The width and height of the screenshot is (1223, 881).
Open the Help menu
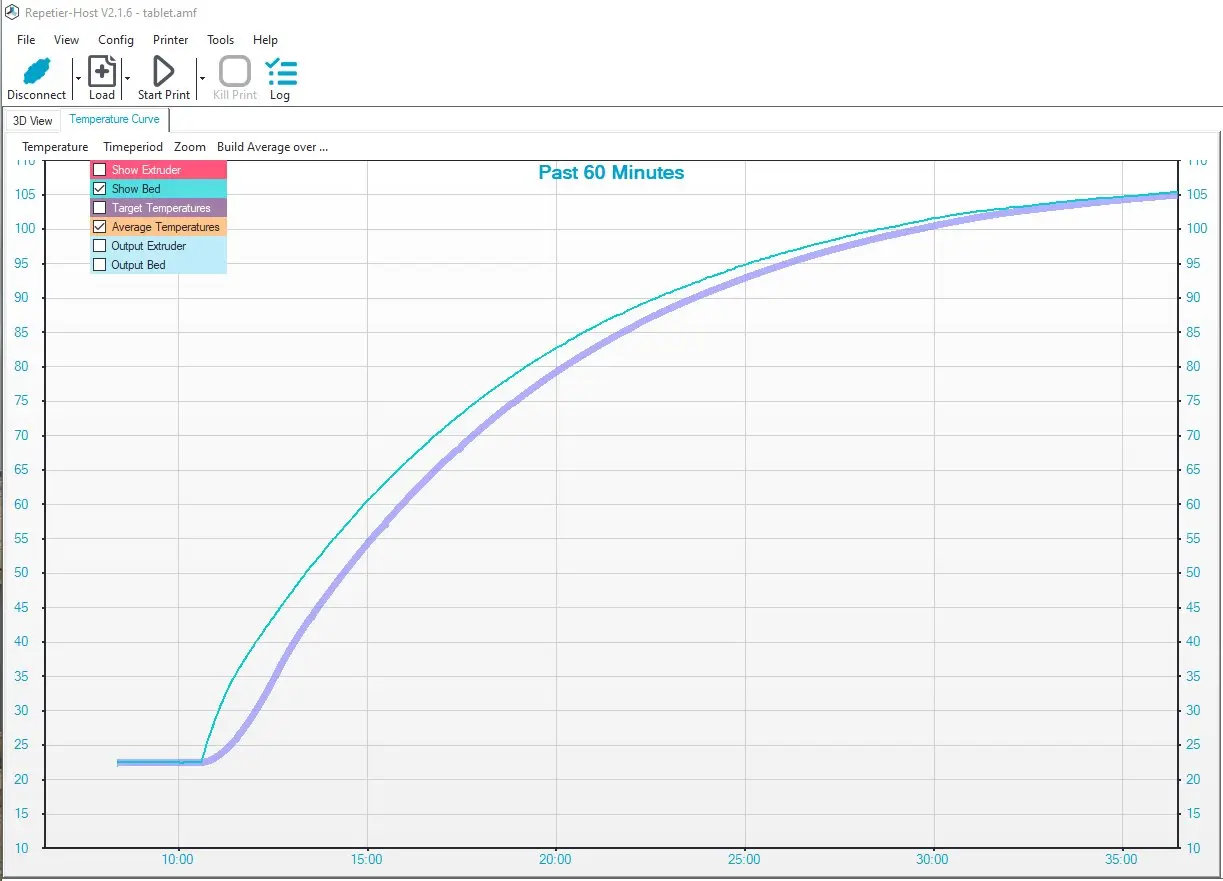tap(265, 40)
